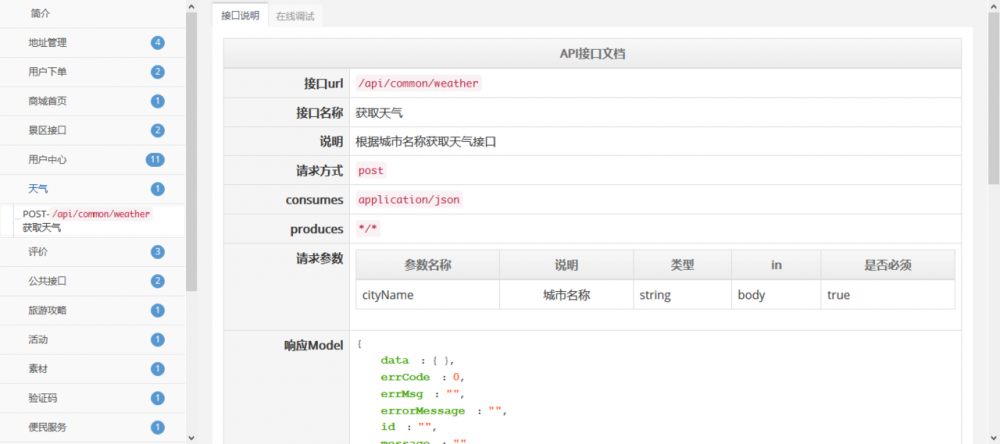Click the count badge 3 beside 评价
Screen dimensions: 1000x444
click(x=158, y=252)
